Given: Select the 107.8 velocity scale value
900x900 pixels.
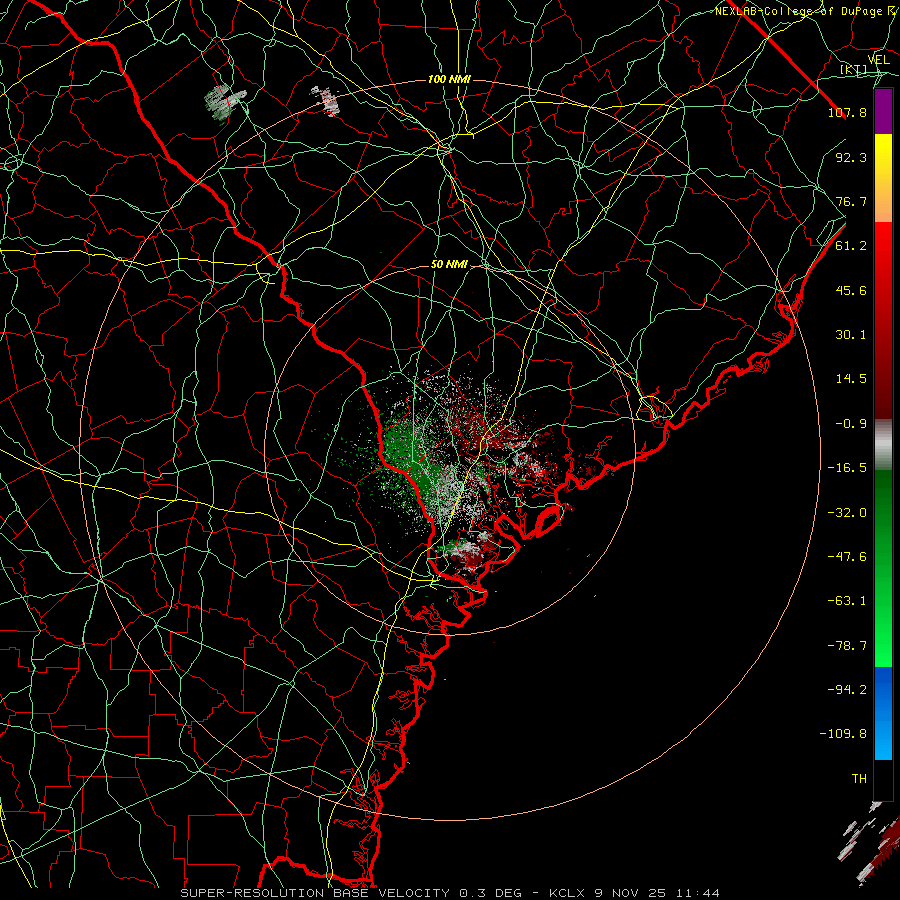Looking at the screenshot, I should (x=847, y=112).
